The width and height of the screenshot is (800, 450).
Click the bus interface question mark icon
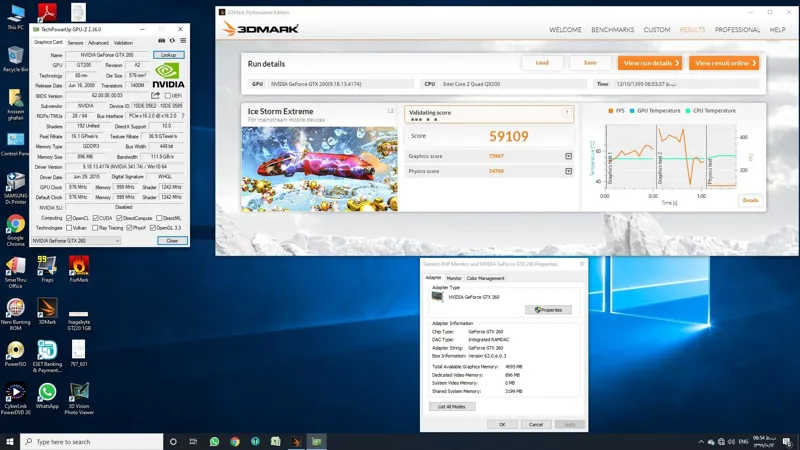click(x=182, y=116)
